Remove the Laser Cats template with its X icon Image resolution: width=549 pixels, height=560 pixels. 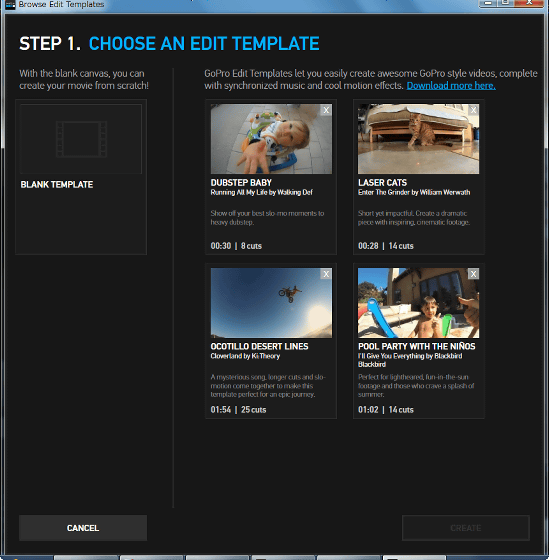coord(473,110)
